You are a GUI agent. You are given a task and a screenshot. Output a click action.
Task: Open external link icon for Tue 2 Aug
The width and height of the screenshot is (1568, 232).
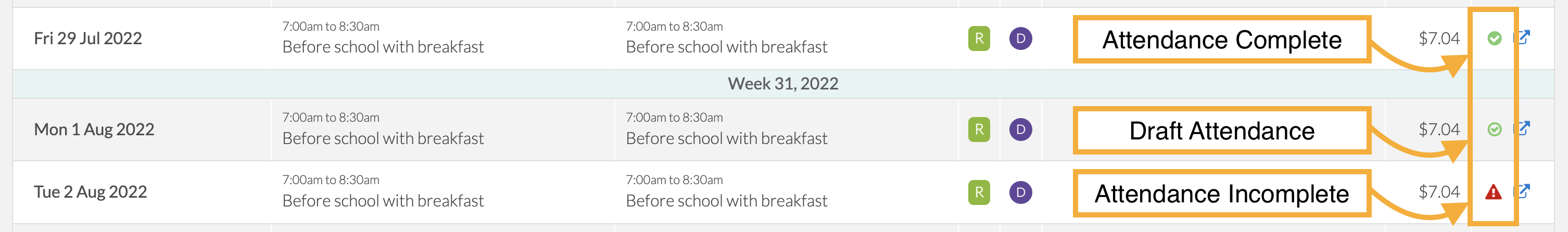pyautogui.click(x=1522, y=191)
